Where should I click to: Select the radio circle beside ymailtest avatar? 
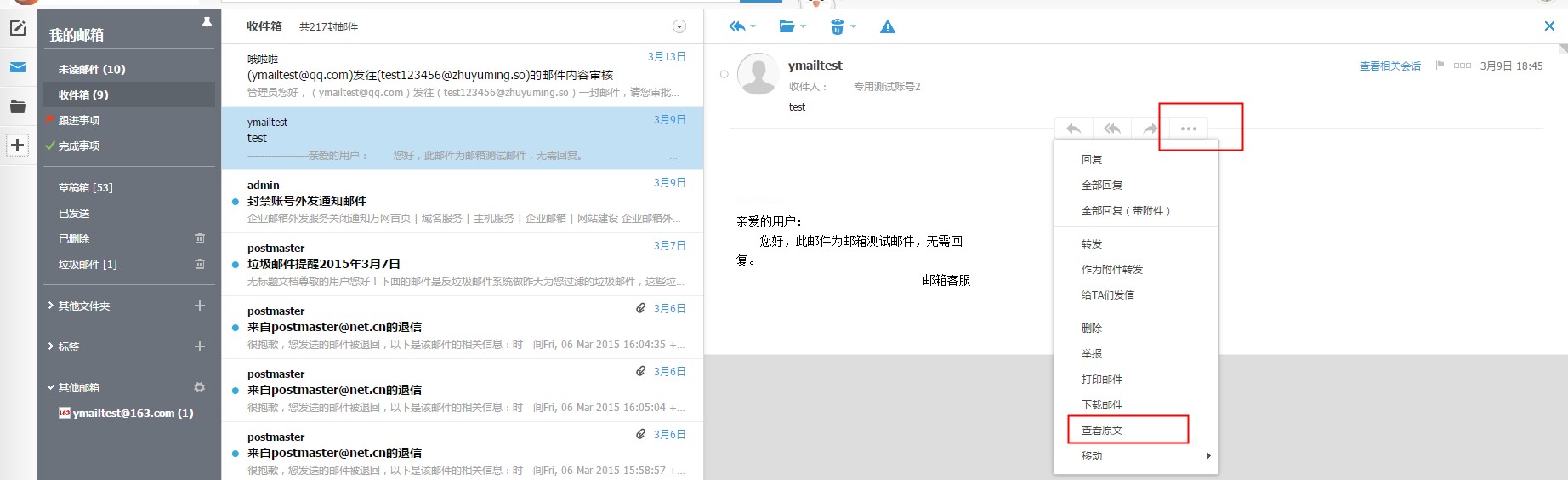coord(724,74)
